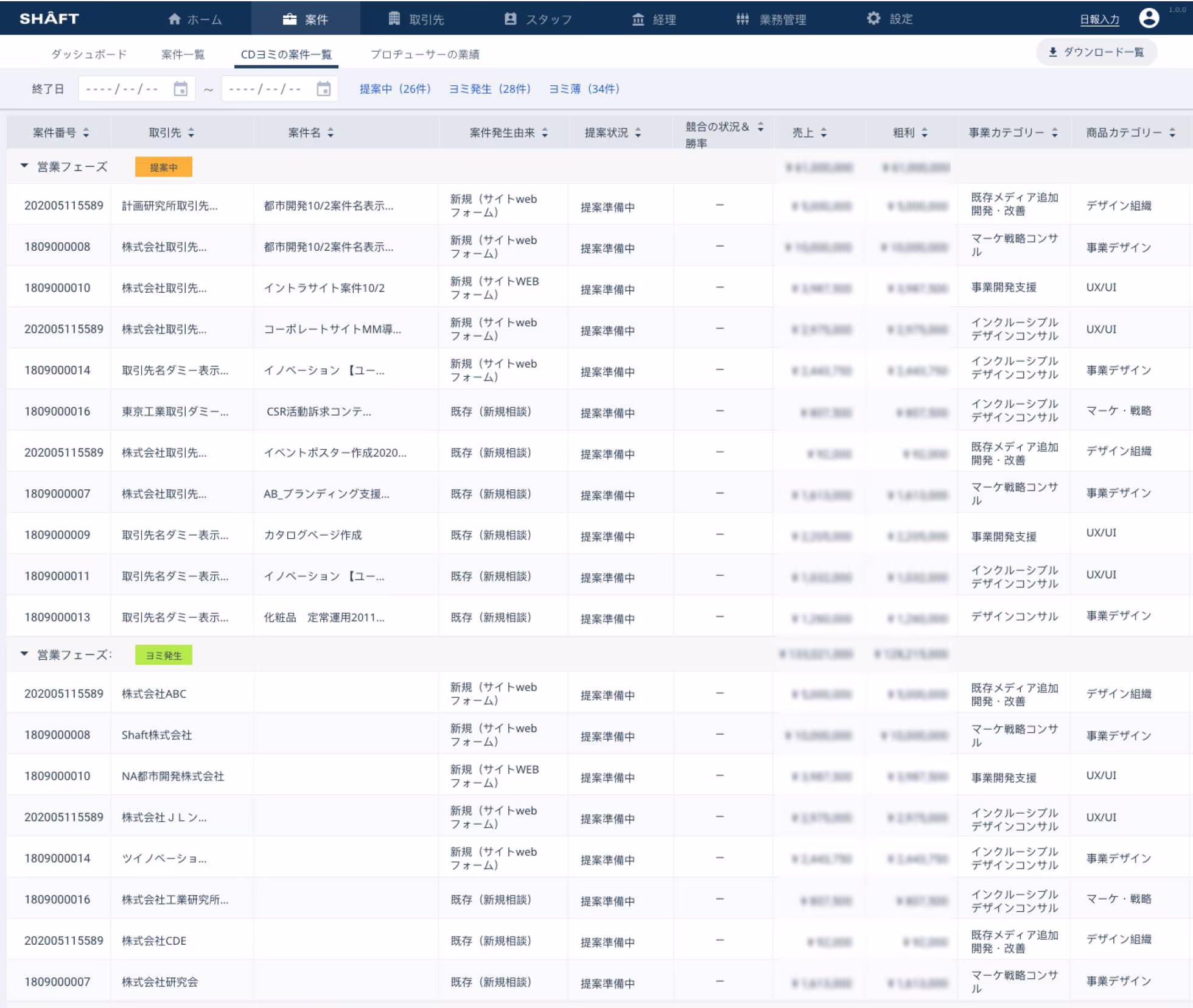Open the end-date calendar picker icon
This screenshot has width=1193, height=1008.
click(324, 89)
